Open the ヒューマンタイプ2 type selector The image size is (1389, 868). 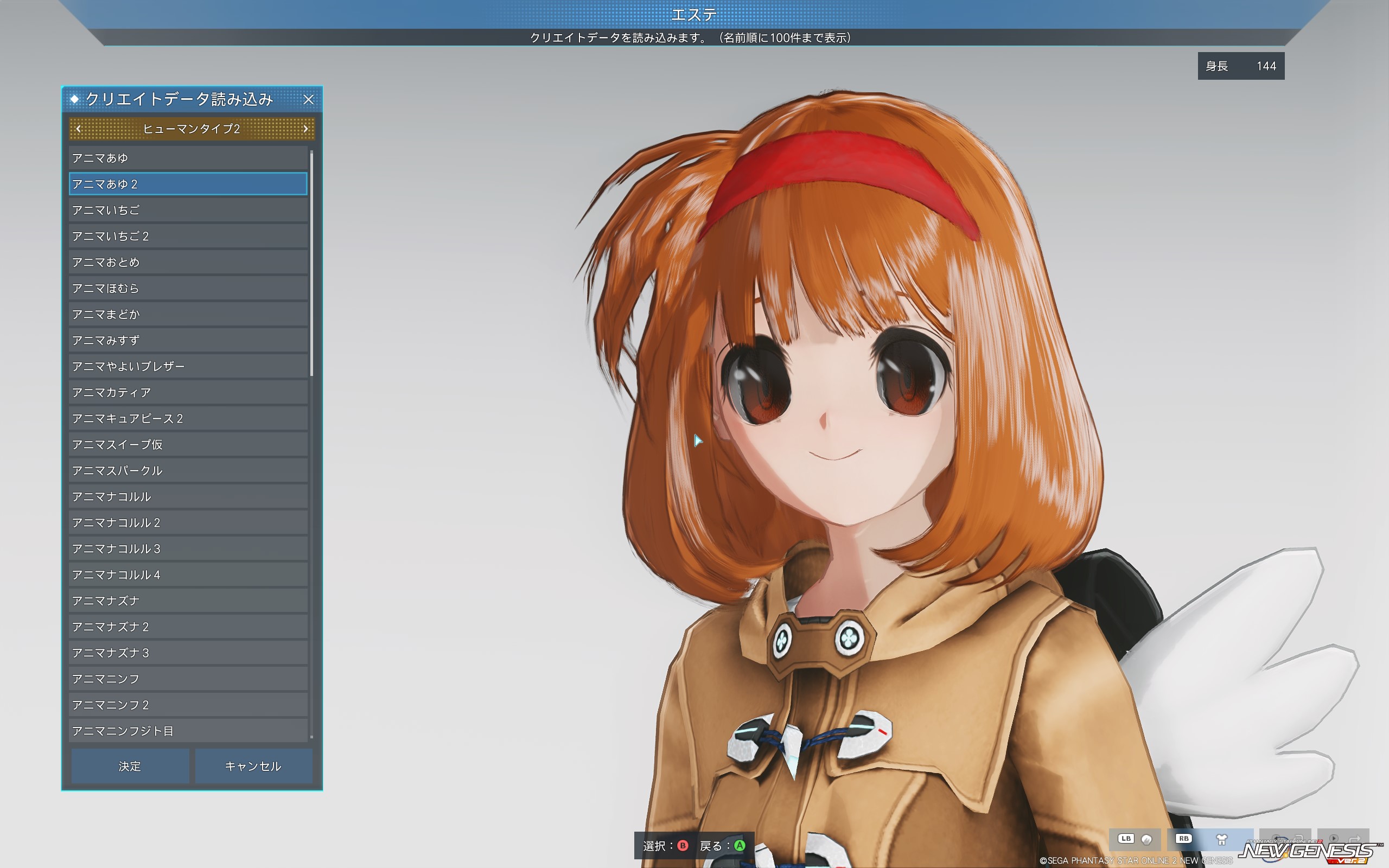(x=192, y=129)
